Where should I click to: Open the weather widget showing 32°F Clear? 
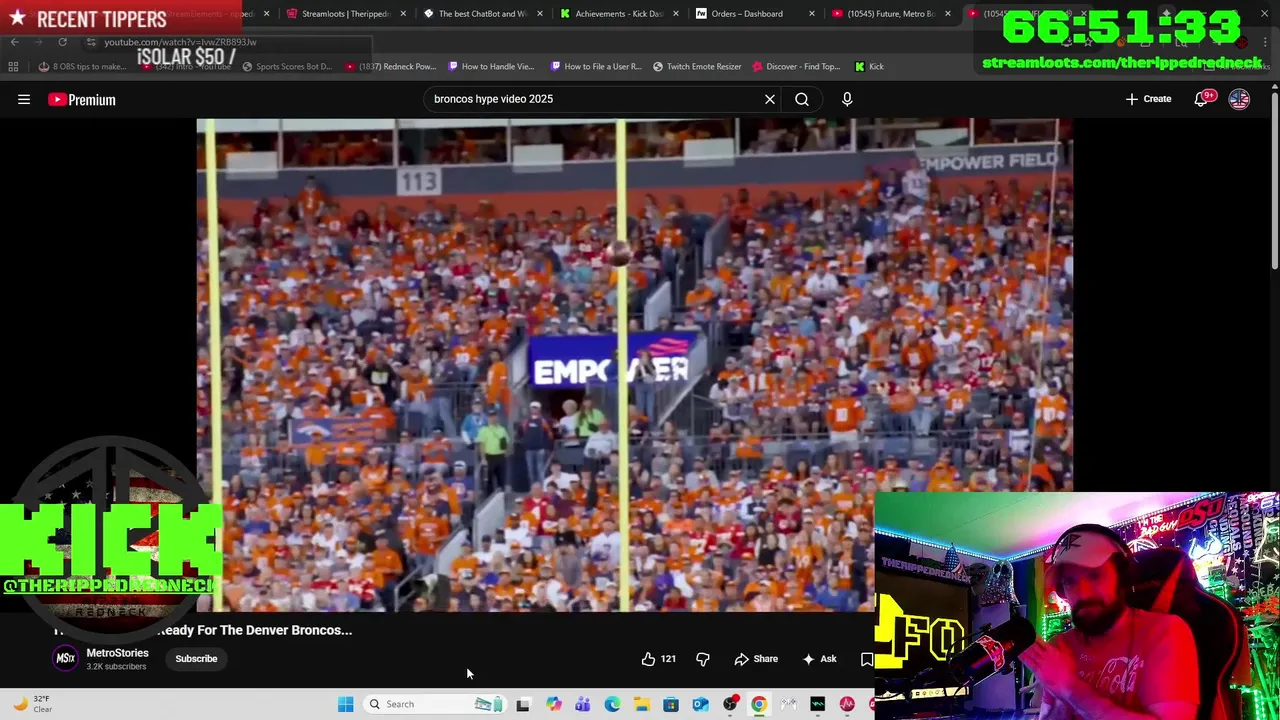click(x=32, y=704)
